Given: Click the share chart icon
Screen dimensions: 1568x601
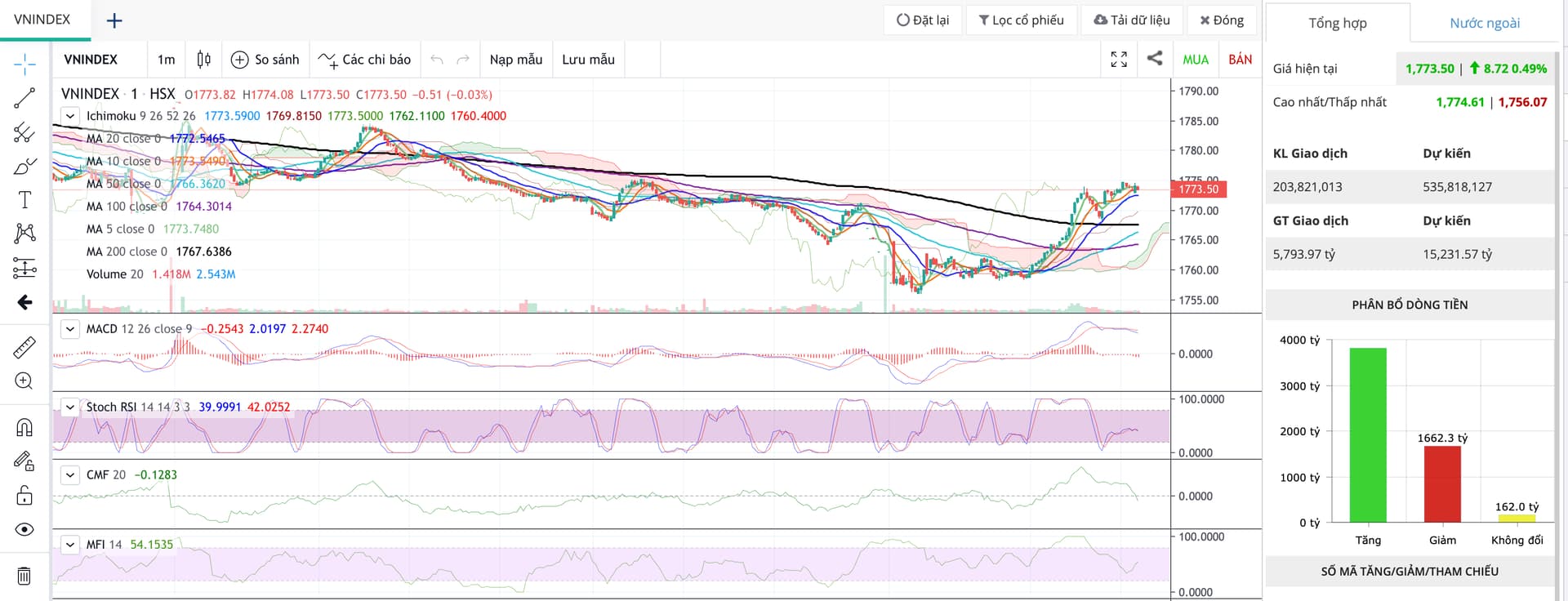Looking at the screenshot, I should [1155, 59].
